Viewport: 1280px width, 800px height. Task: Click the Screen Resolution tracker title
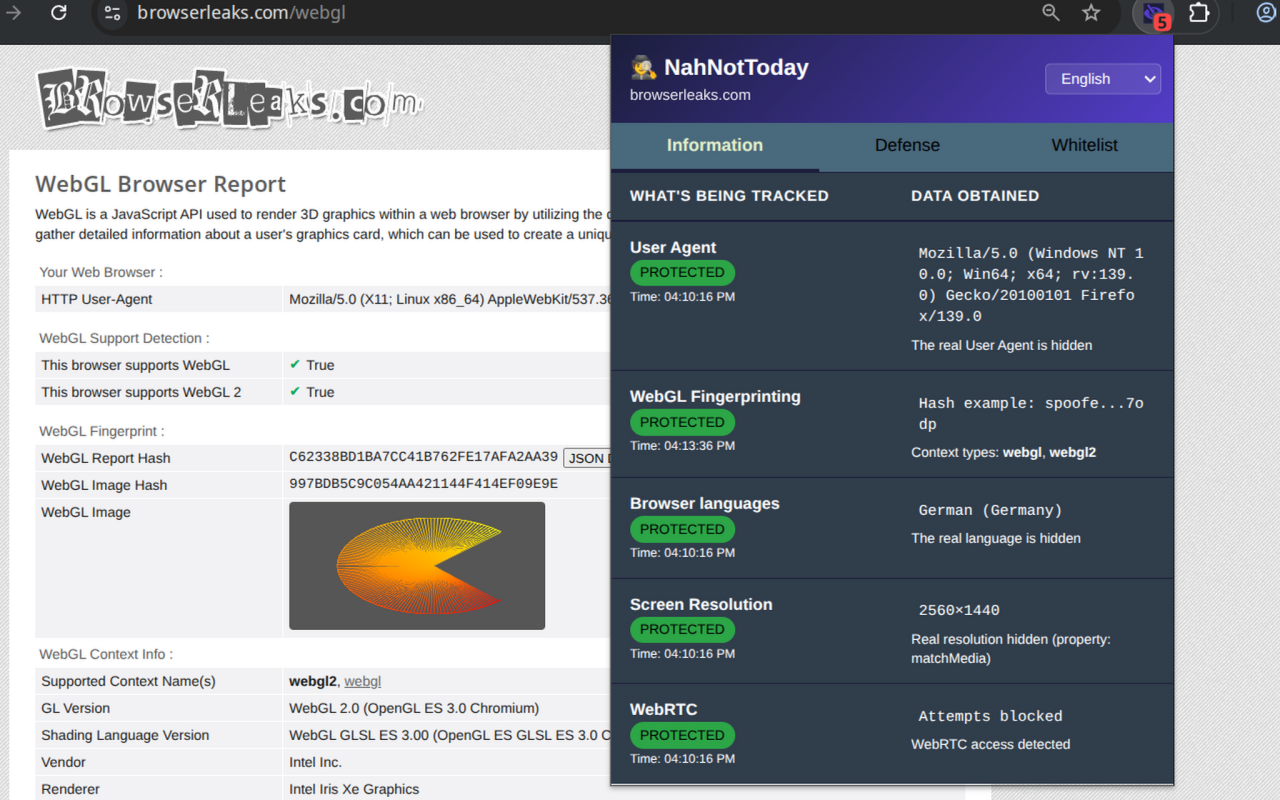(x=701, y=605)
